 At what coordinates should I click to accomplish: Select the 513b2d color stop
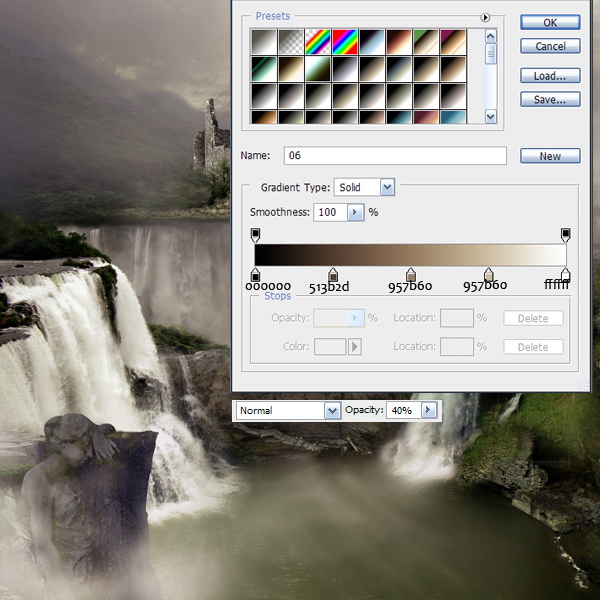click(x=333, y=274)
